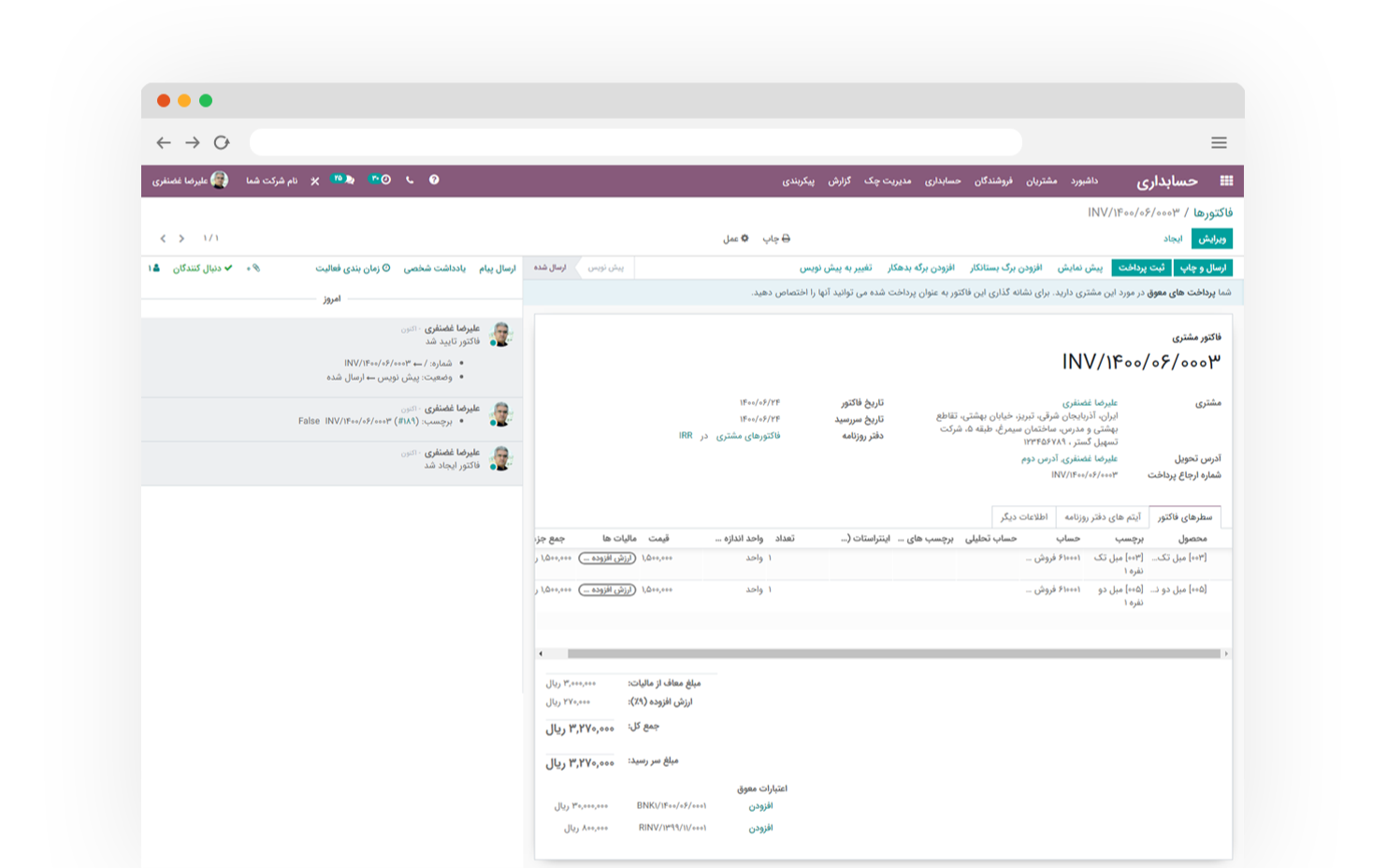Click horizontal scrollbar of invoice lines
The image size is (1373, 868).
pos(893,654)
